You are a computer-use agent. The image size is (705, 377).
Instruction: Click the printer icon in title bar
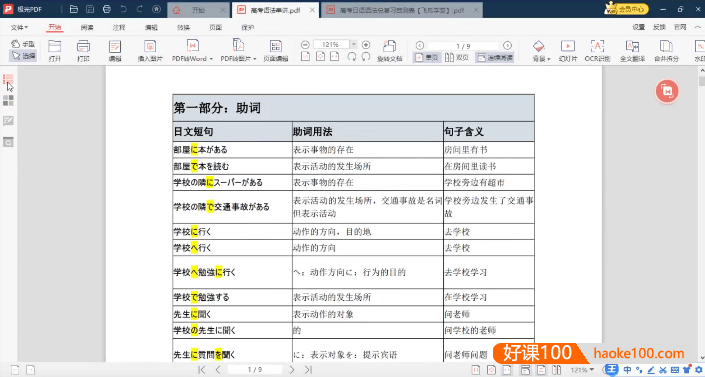click(x=107, y=9)
